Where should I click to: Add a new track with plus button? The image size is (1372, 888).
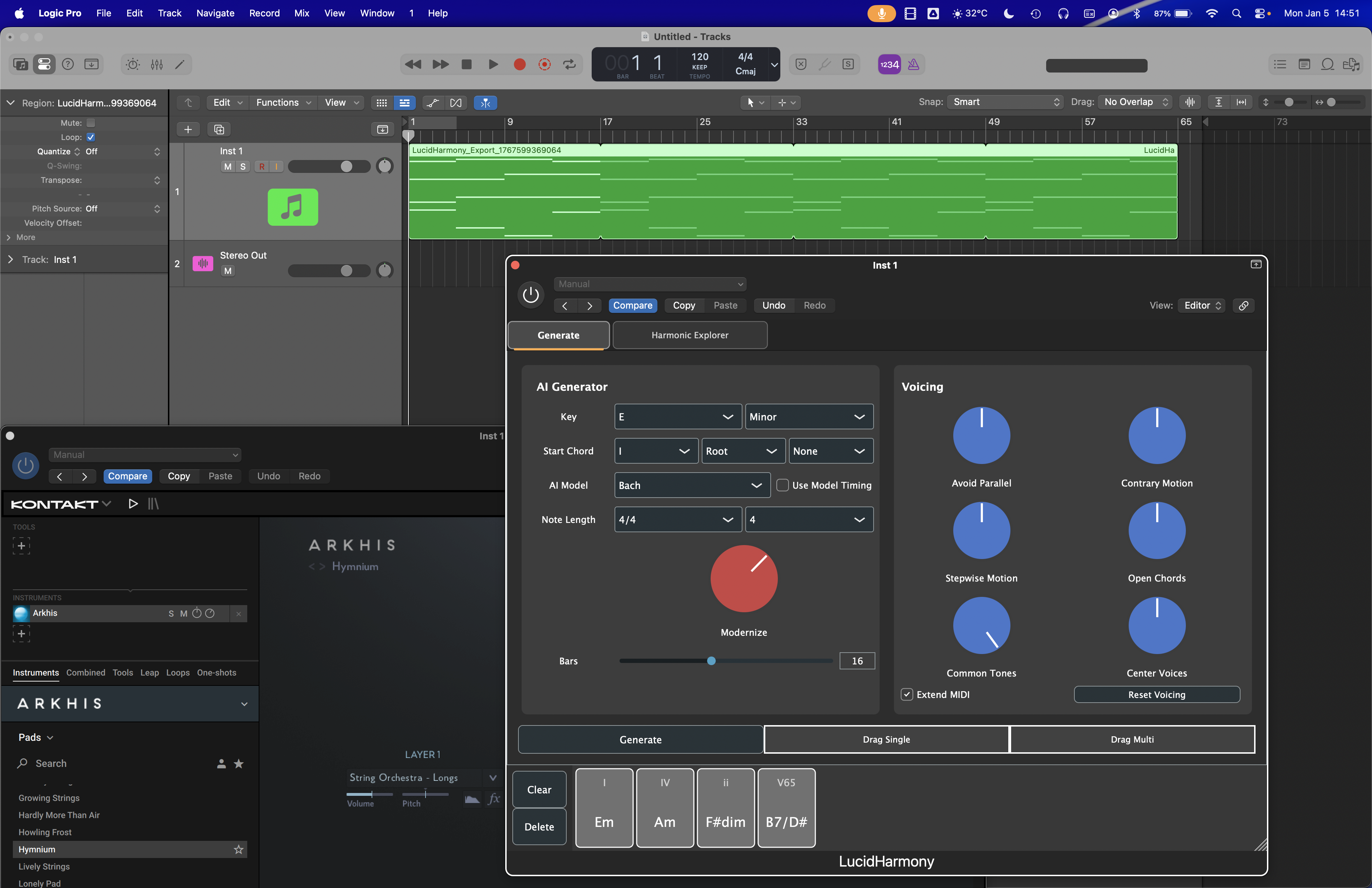tap(188, 130)
